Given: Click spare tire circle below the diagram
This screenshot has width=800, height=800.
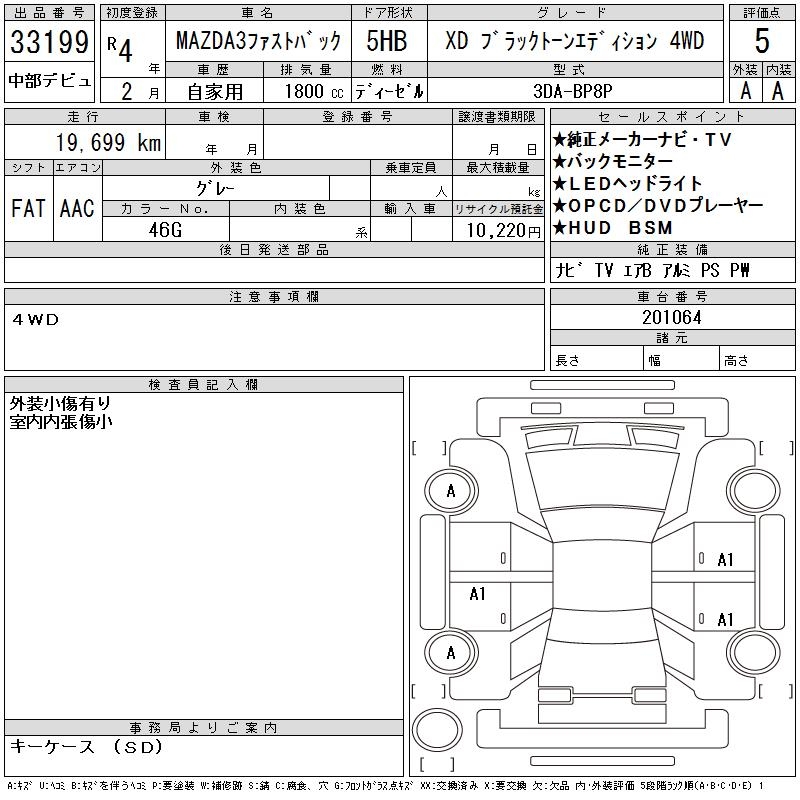Looking at the screenshot, I should (437, 729).
